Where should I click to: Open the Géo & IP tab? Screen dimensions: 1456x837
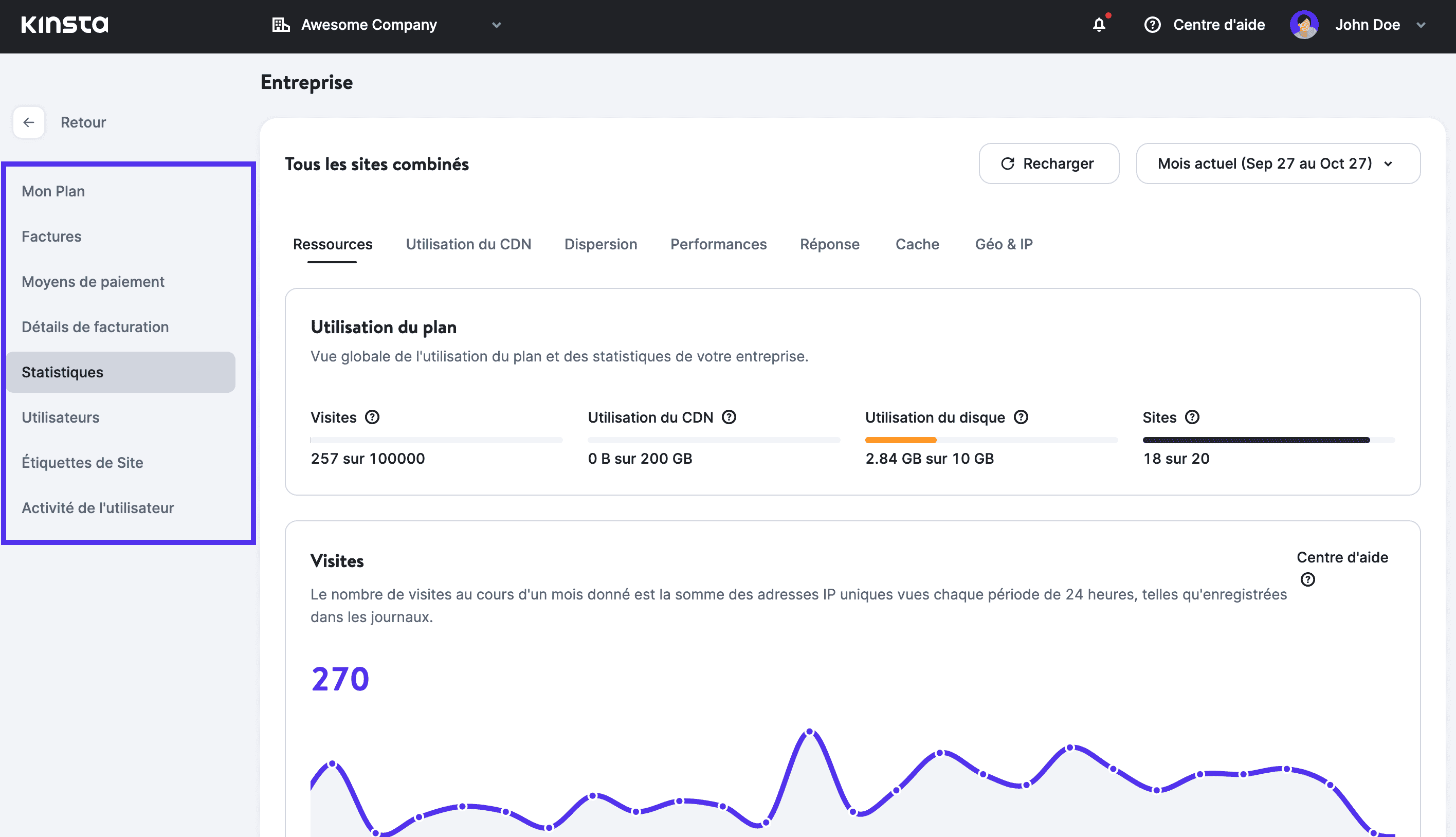point(1003,244)
